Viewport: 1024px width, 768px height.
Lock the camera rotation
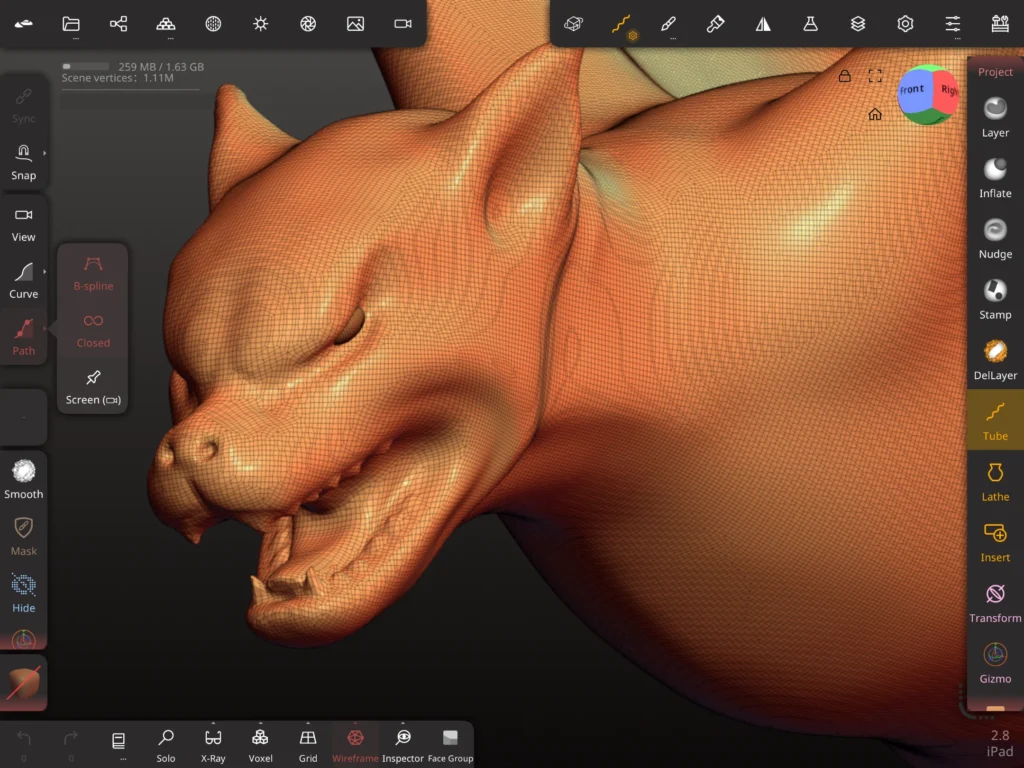click(x=844, y=76)
